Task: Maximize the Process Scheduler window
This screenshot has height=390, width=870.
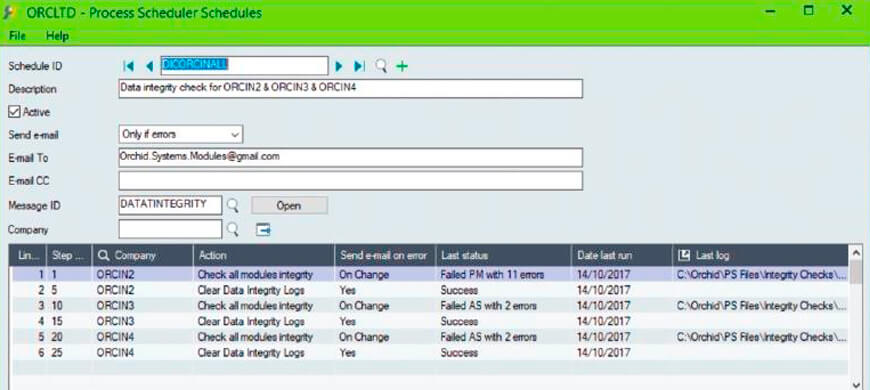Action: [x=809, y=11]
